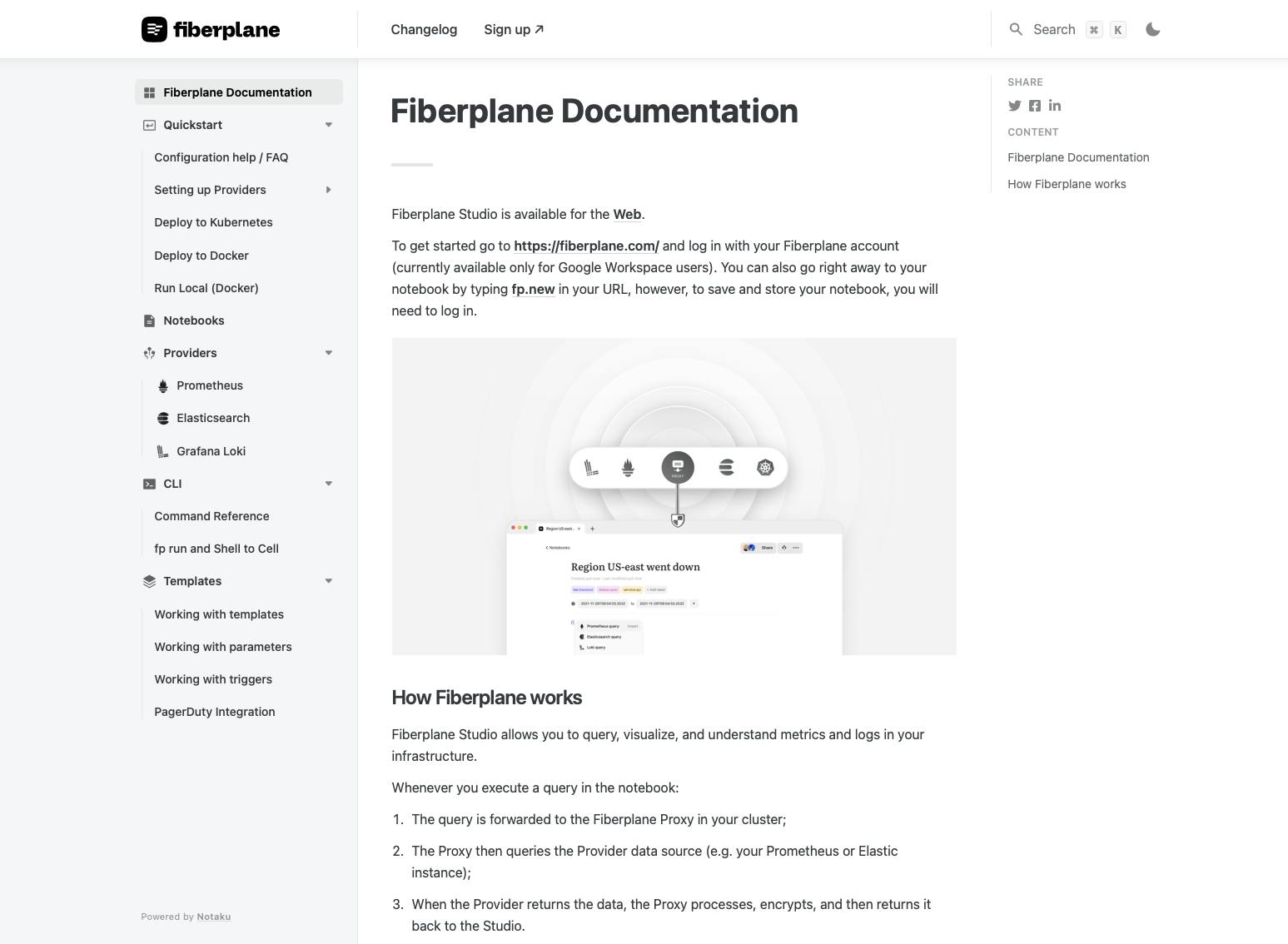Image resolution: width=1288 pixels, height=944 pixels.
Task: Share page on Facebook
Action: tap(1035, 106)
